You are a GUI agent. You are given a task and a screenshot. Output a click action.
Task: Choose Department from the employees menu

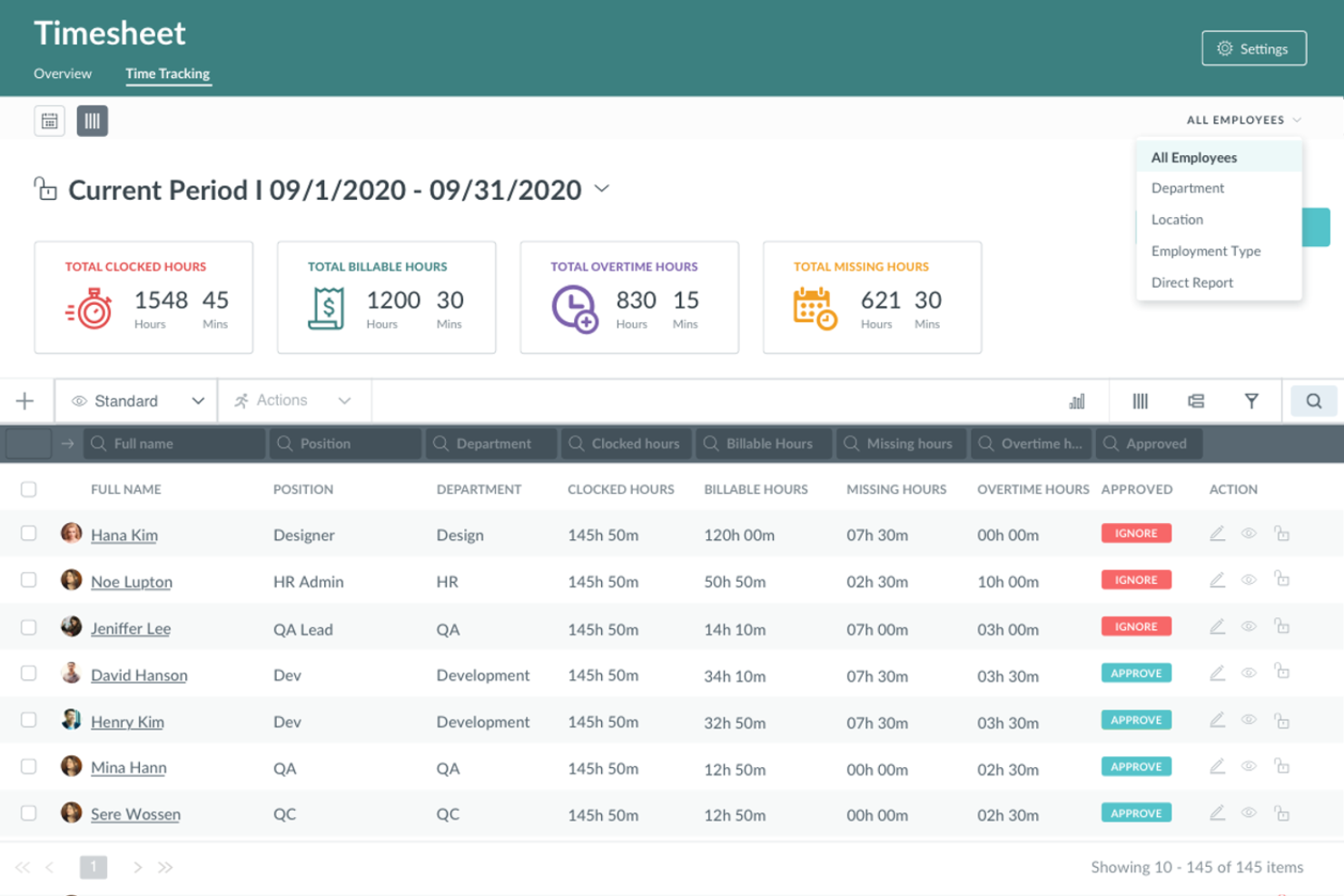point(1187,188)
